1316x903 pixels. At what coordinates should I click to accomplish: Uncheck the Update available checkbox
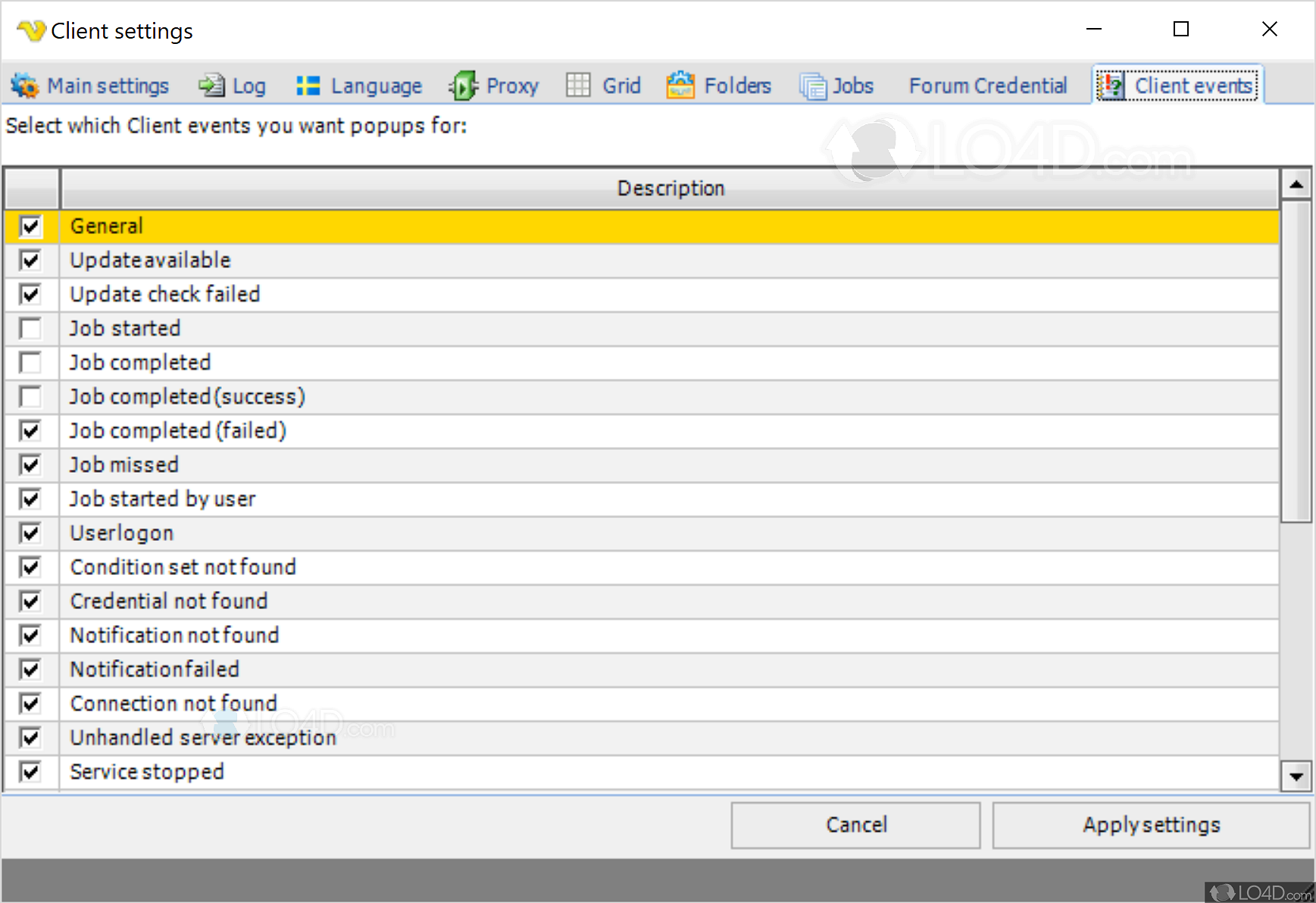pyautogui.click(x=30, y=261)
